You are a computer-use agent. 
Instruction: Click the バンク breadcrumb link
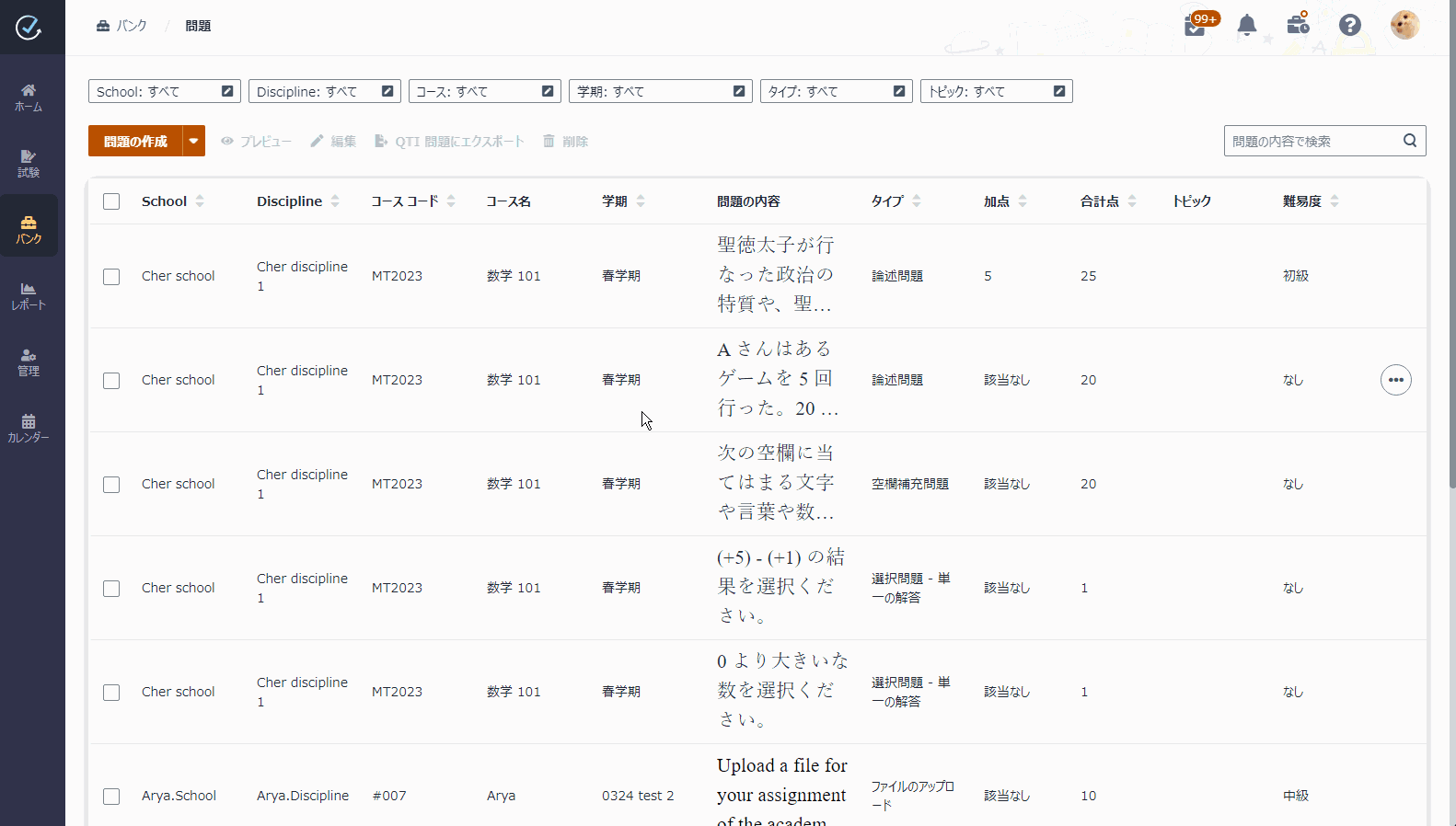pos(122,26)
